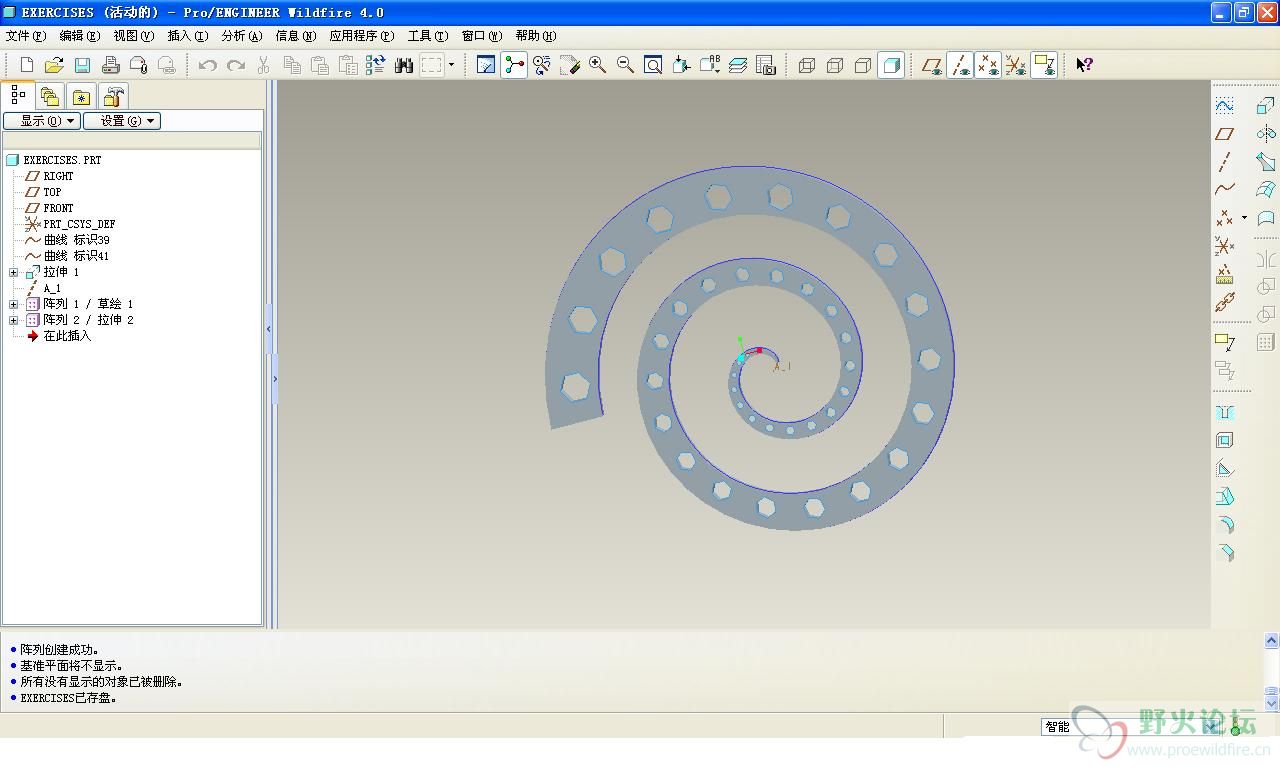1280x768 pixels.
Task: Switch to no hidden display mode
Action: click(x=863, y=65)
